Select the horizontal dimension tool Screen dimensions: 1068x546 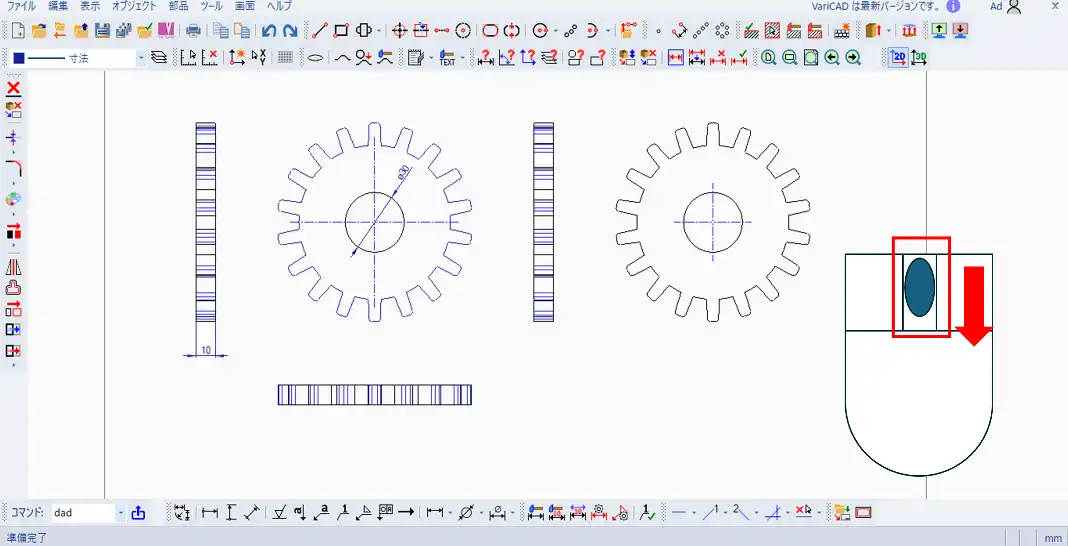click(210, 513)
